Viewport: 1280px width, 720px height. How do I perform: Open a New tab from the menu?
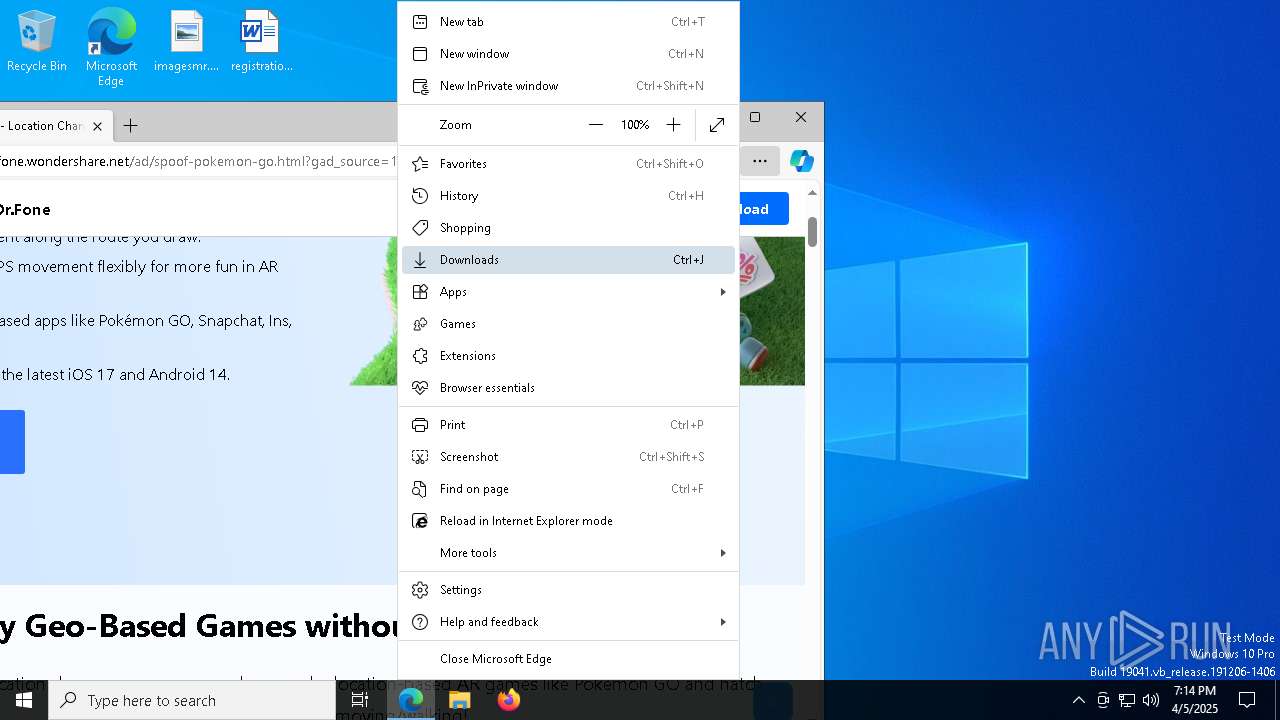tap(568, 22)
